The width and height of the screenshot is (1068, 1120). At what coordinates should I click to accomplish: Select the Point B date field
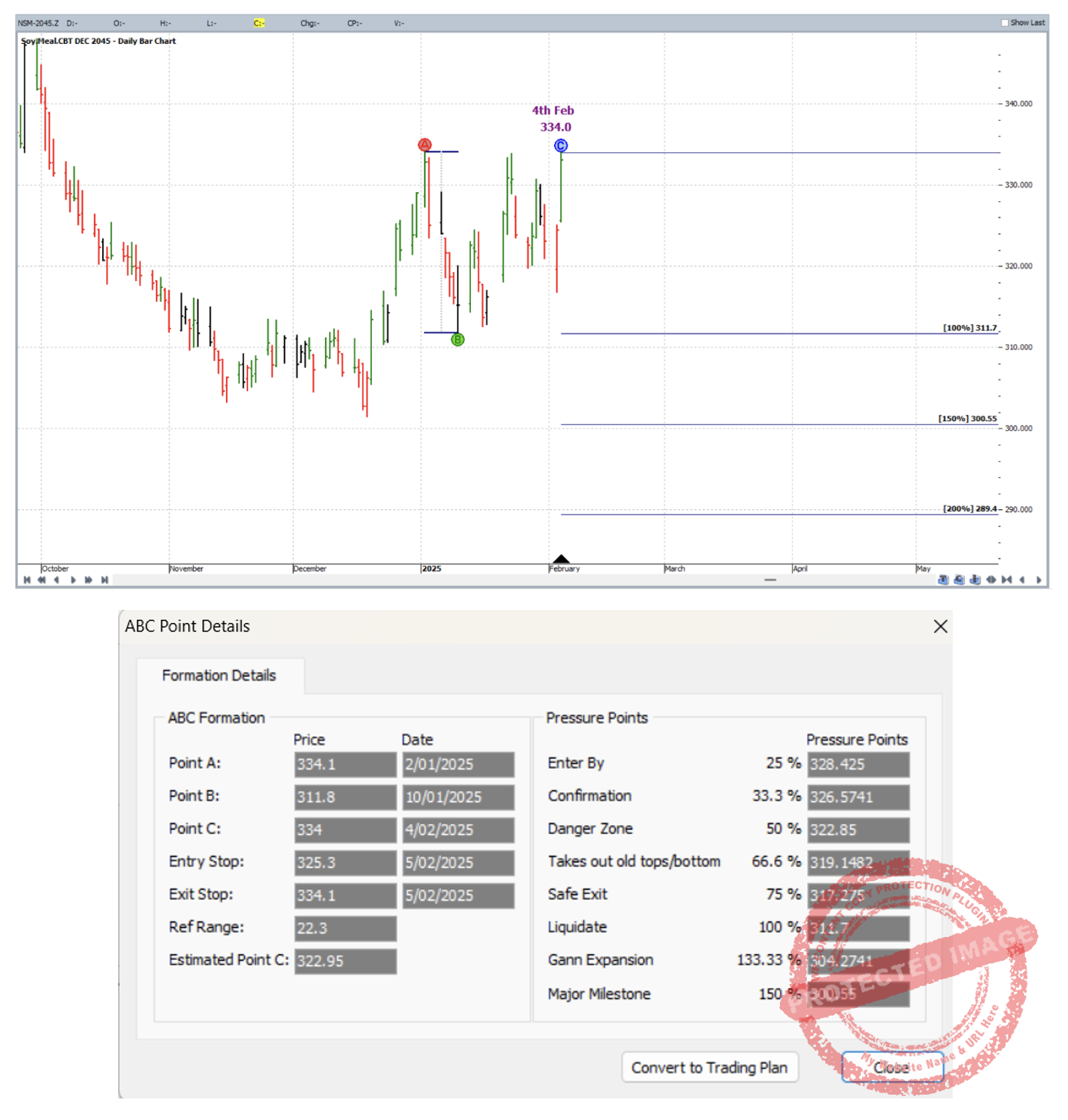[458, 797]
